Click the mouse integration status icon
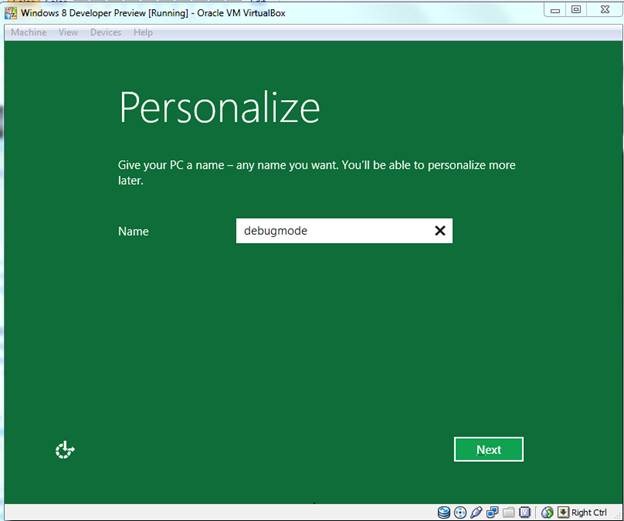This screenshot has height=521, width=624. [x=547, y=512]
